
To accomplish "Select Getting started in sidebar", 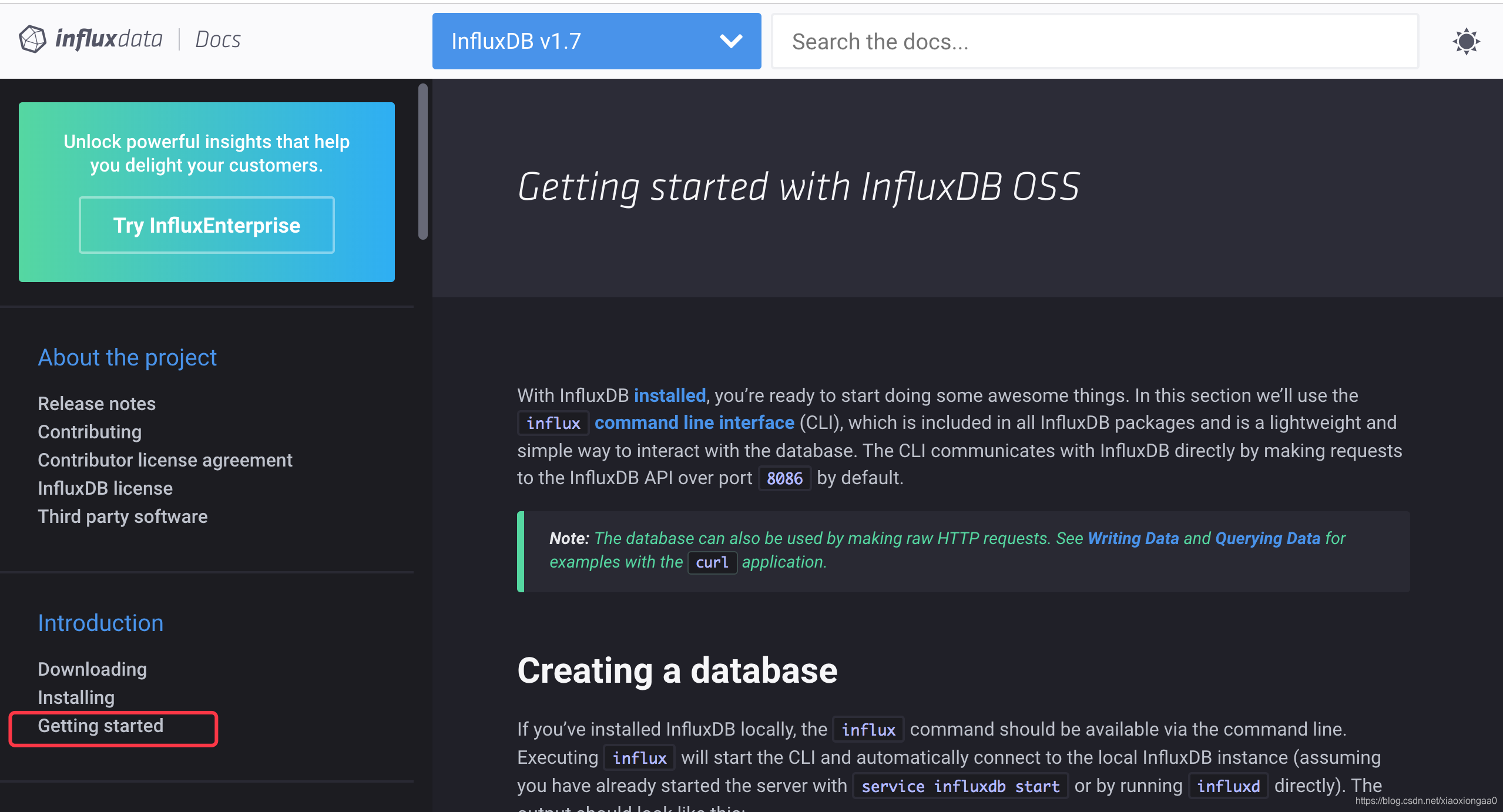I will (x=100, y=726).
